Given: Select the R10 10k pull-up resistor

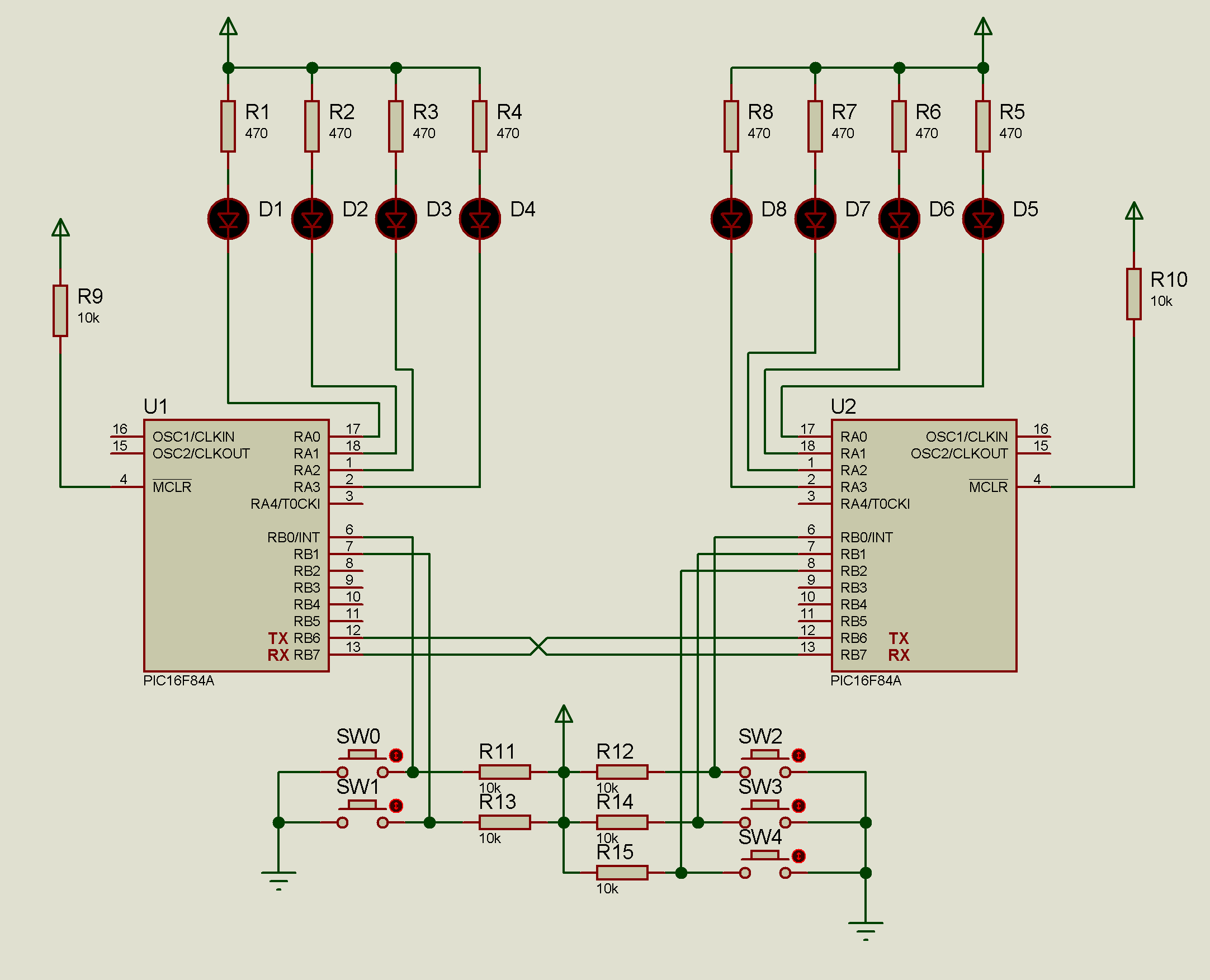Looking at the screenshot, I should tap(1134, 294).
